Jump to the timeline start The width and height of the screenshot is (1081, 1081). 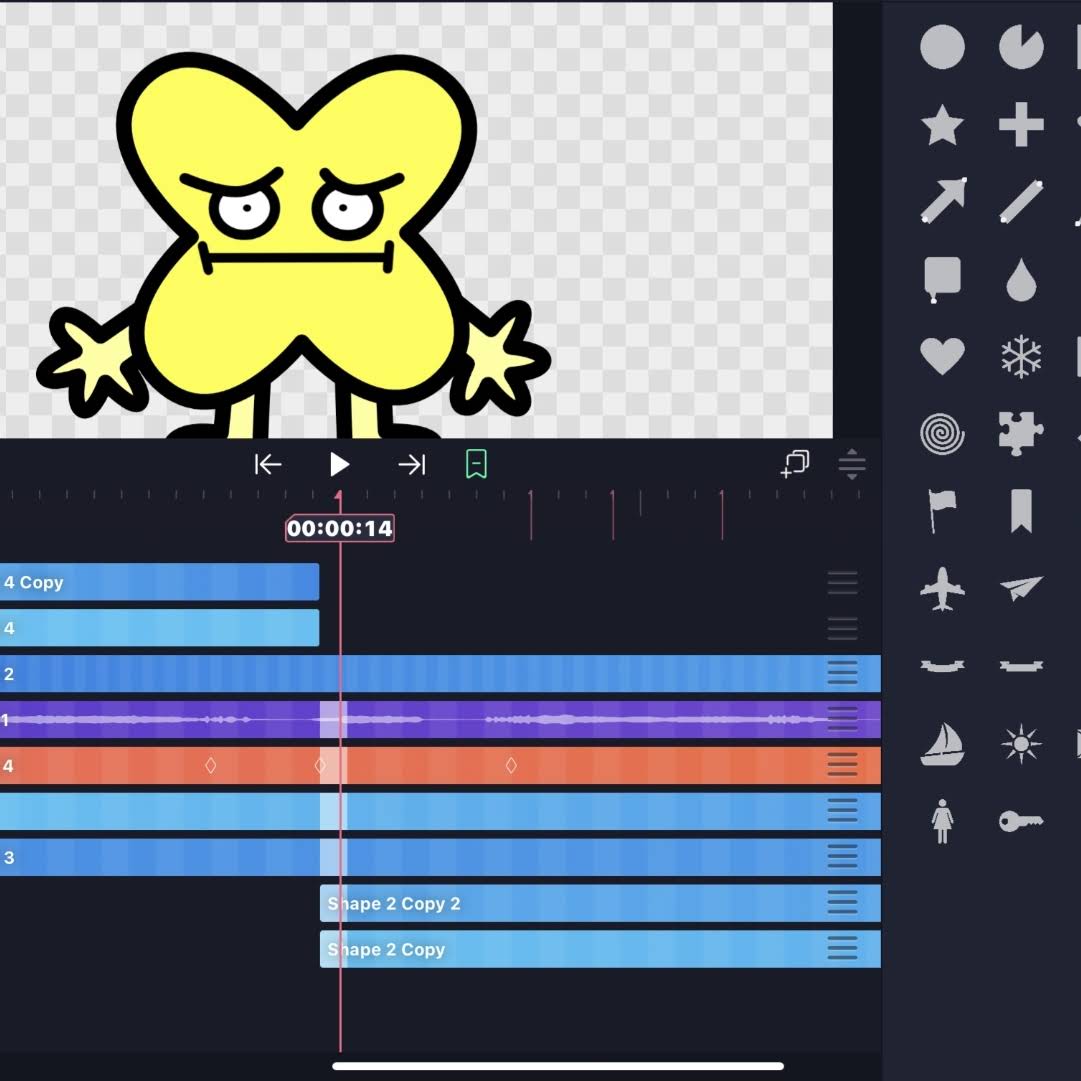(268, 465)
